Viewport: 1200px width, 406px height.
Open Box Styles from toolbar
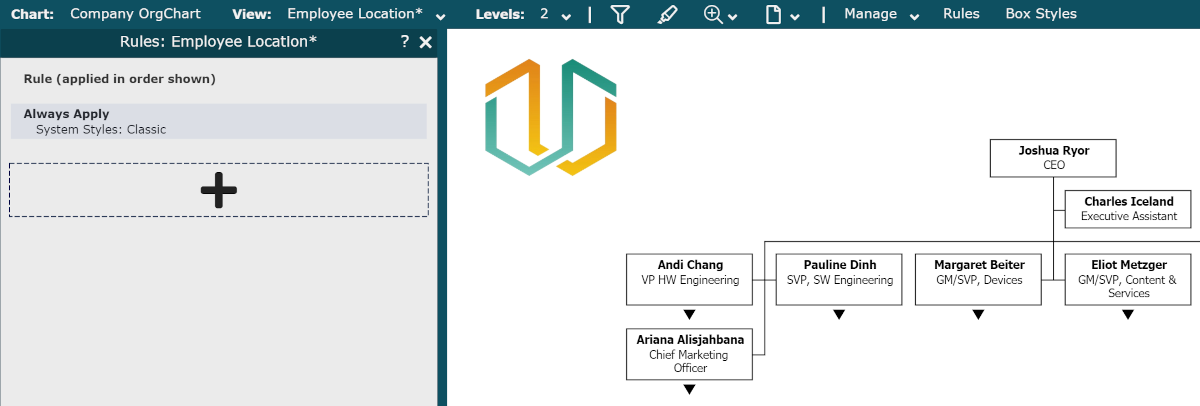pos(1040,14)
